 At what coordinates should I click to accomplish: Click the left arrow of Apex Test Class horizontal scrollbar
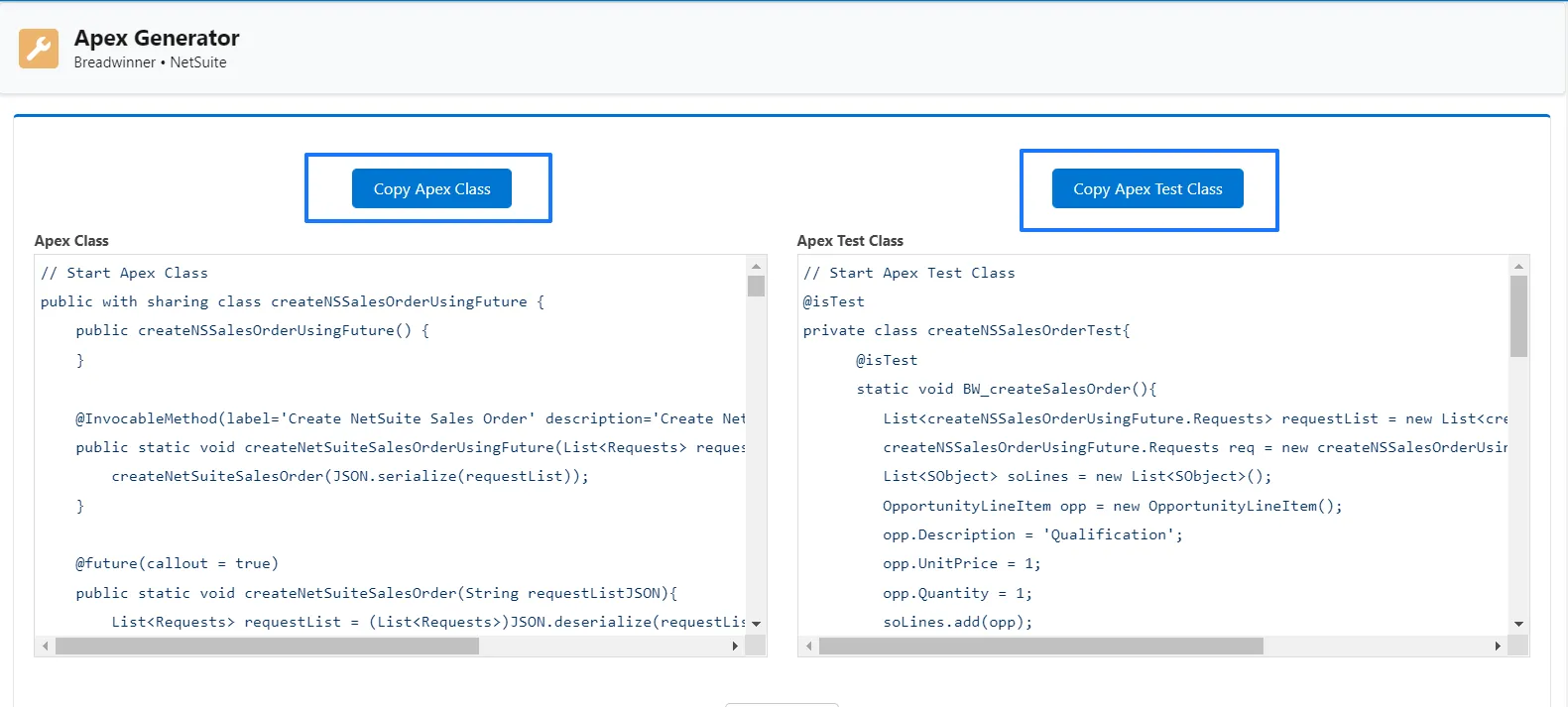809,646
